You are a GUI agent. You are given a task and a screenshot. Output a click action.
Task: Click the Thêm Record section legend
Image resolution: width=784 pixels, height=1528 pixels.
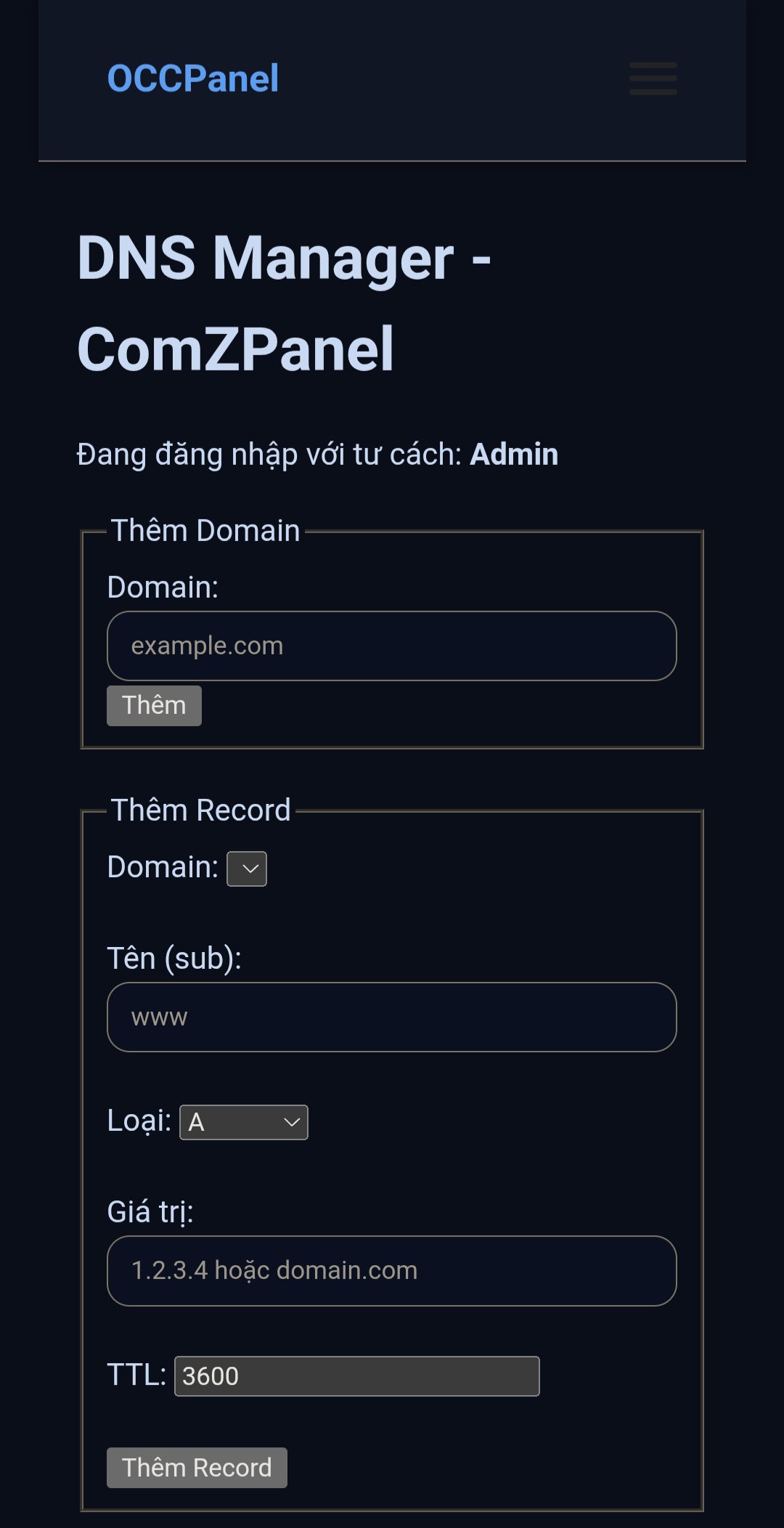click(x=201, y=810)
